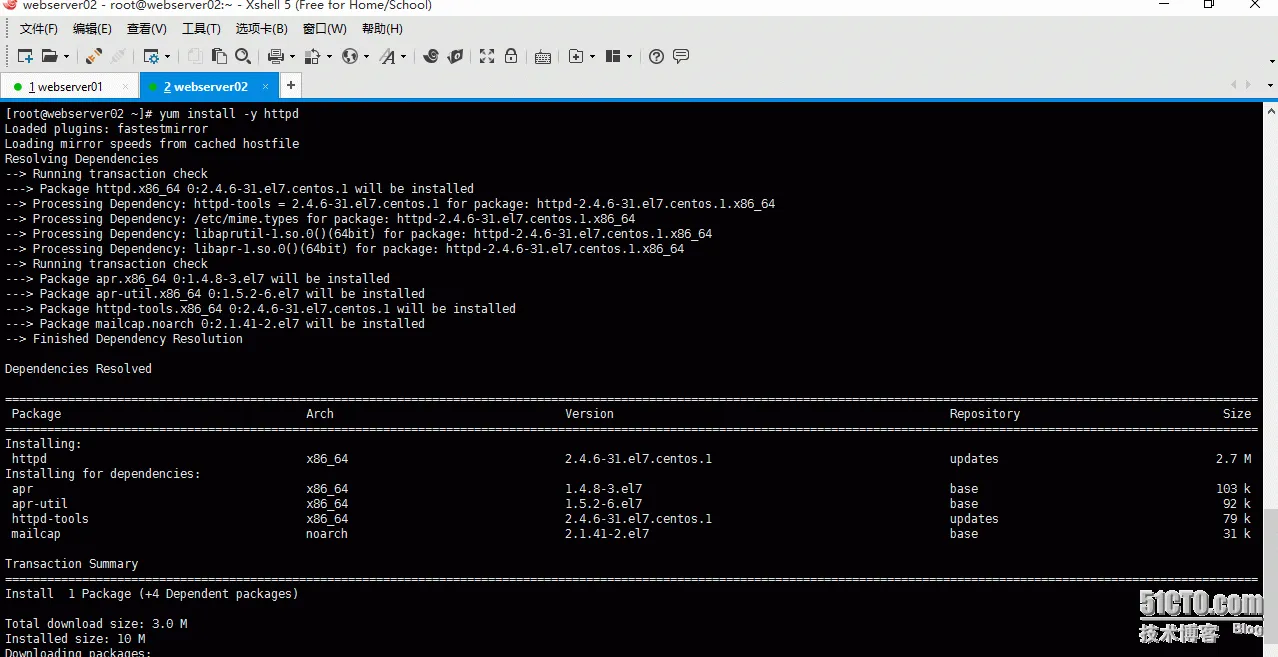Image resolution: width=1278 pixels, height=657 pixels.
Task: Click the 'Repository' column header text
Action: 985,414
